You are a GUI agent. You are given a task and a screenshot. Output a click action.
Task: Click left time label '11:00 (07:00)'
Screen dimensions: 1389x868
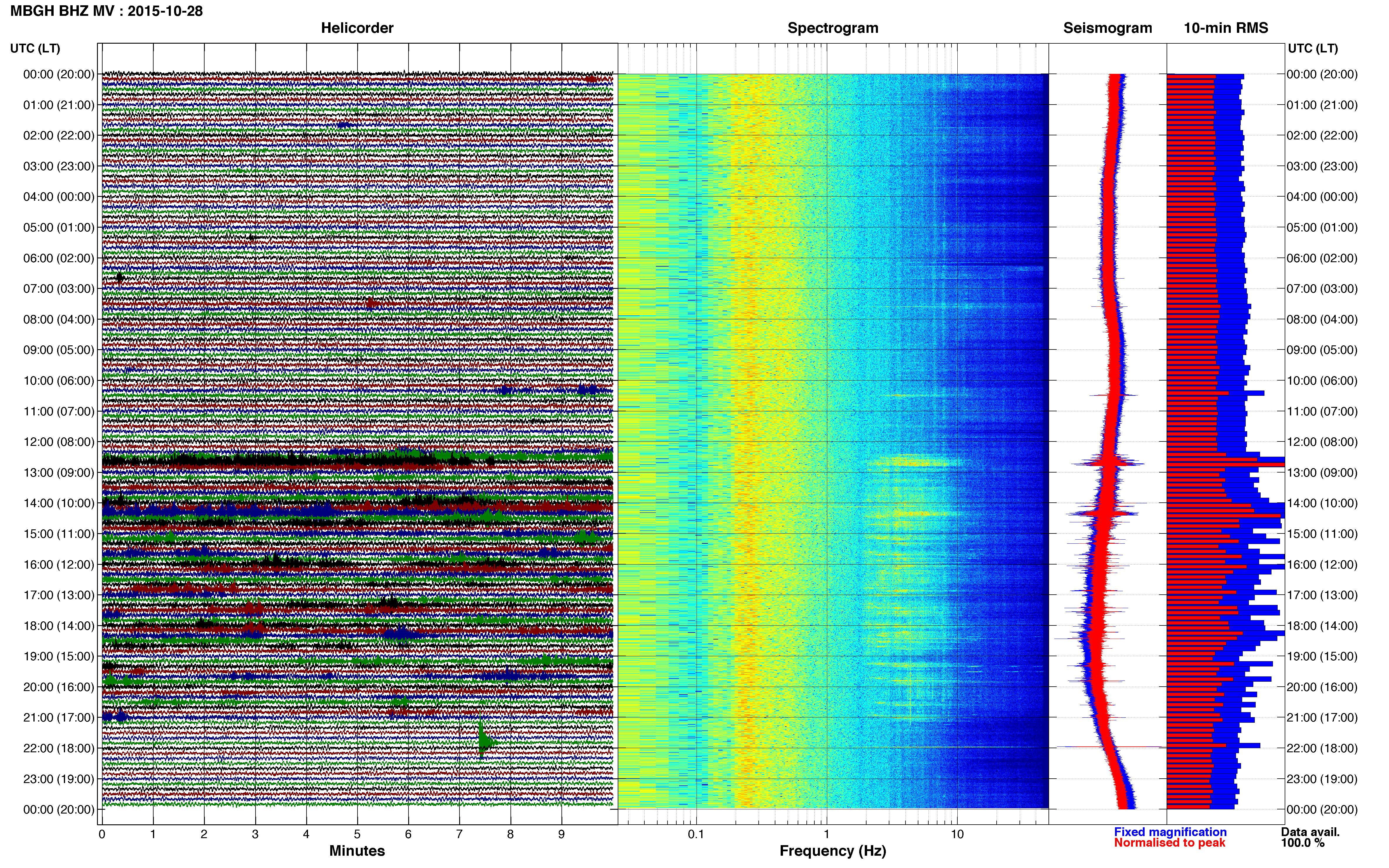59,412
